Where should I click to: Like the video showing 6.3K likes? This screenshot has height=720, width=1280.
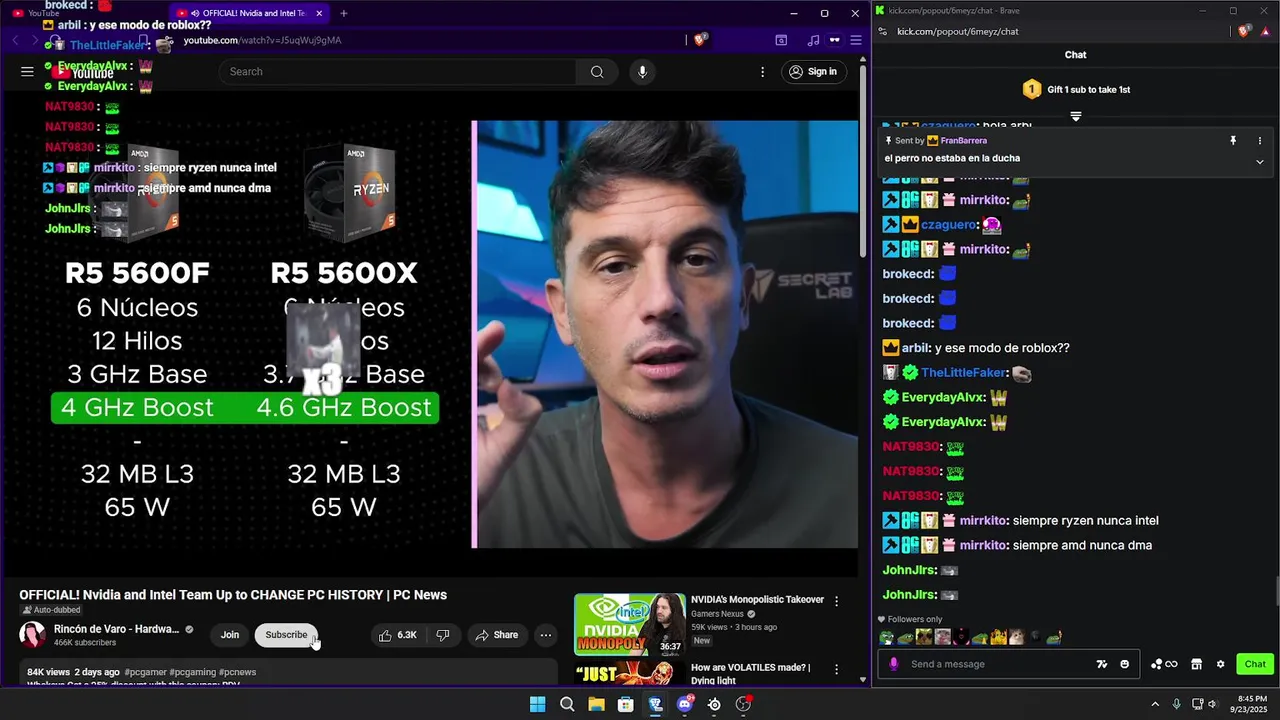pyautogui.click(x=397, y=635)
